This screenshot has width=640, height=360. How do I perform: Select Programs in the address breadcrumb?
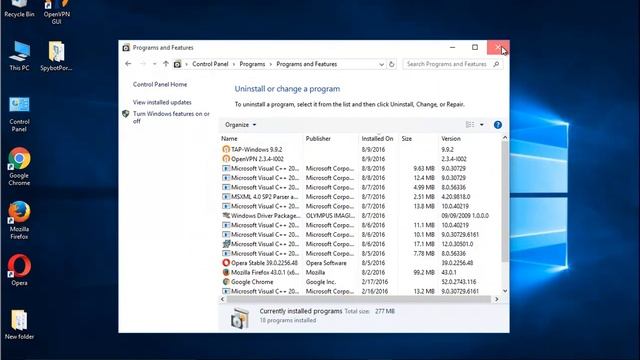[x=252, y=64]
